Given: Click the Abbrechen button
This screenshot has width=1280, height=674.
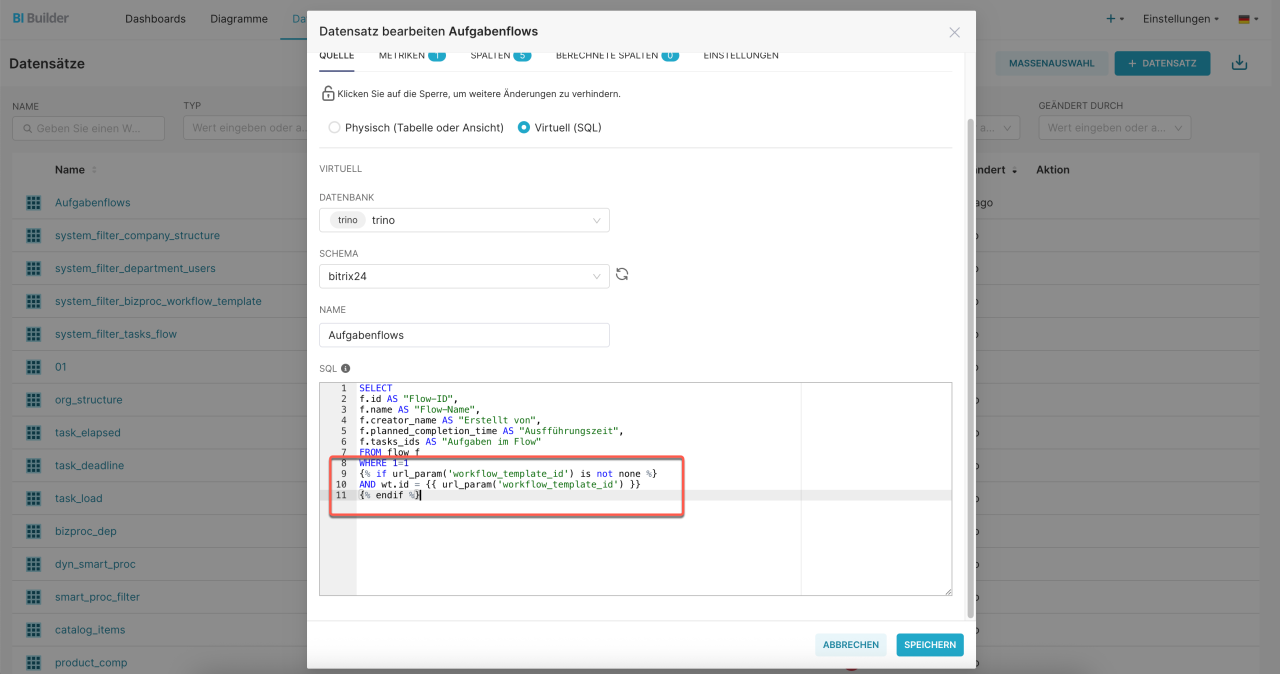Looking at the screenshot, I should click(x=851, y=645).
